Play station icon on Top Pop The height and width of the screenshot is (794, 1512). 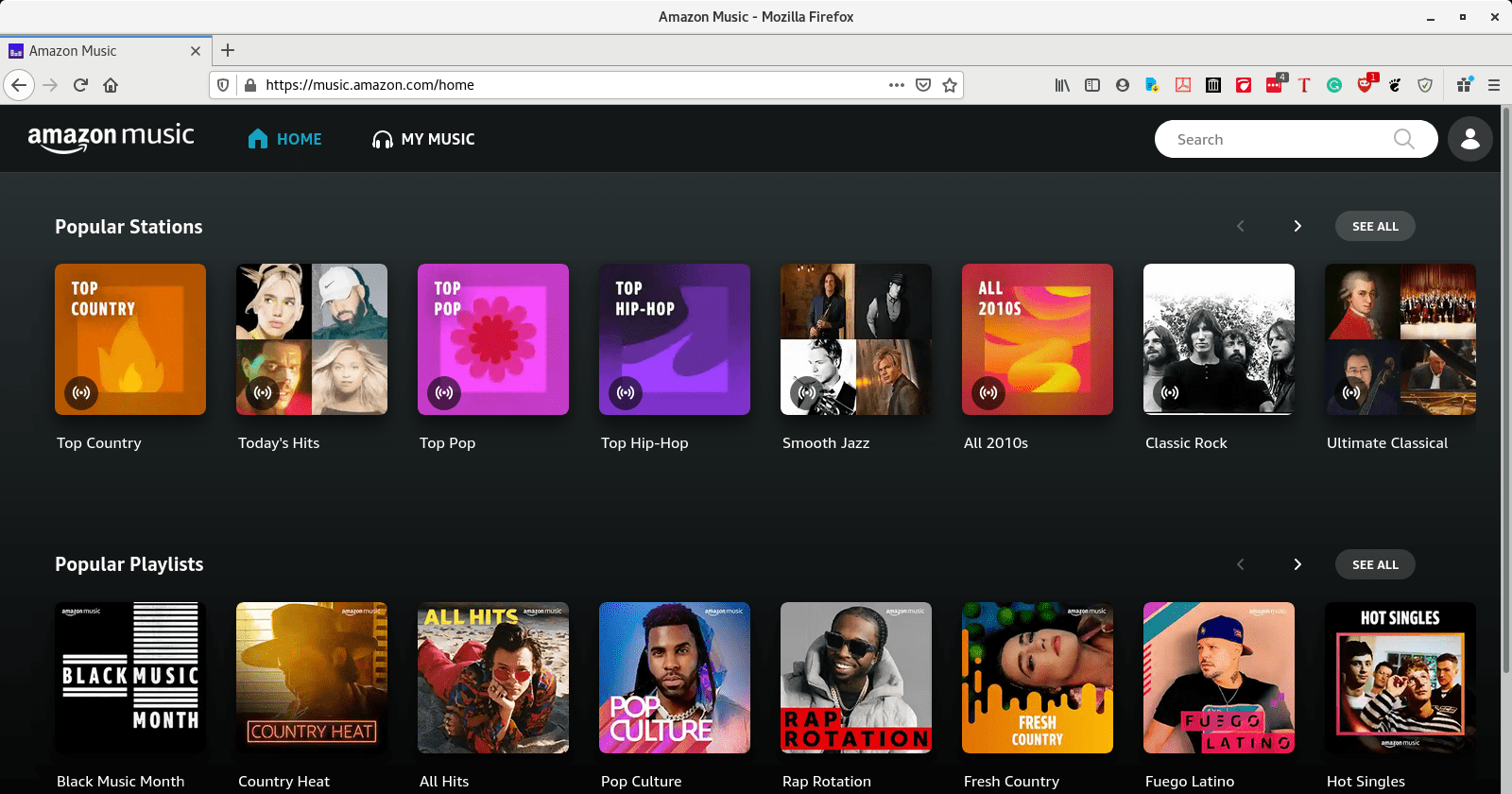(x=445, y=392)
